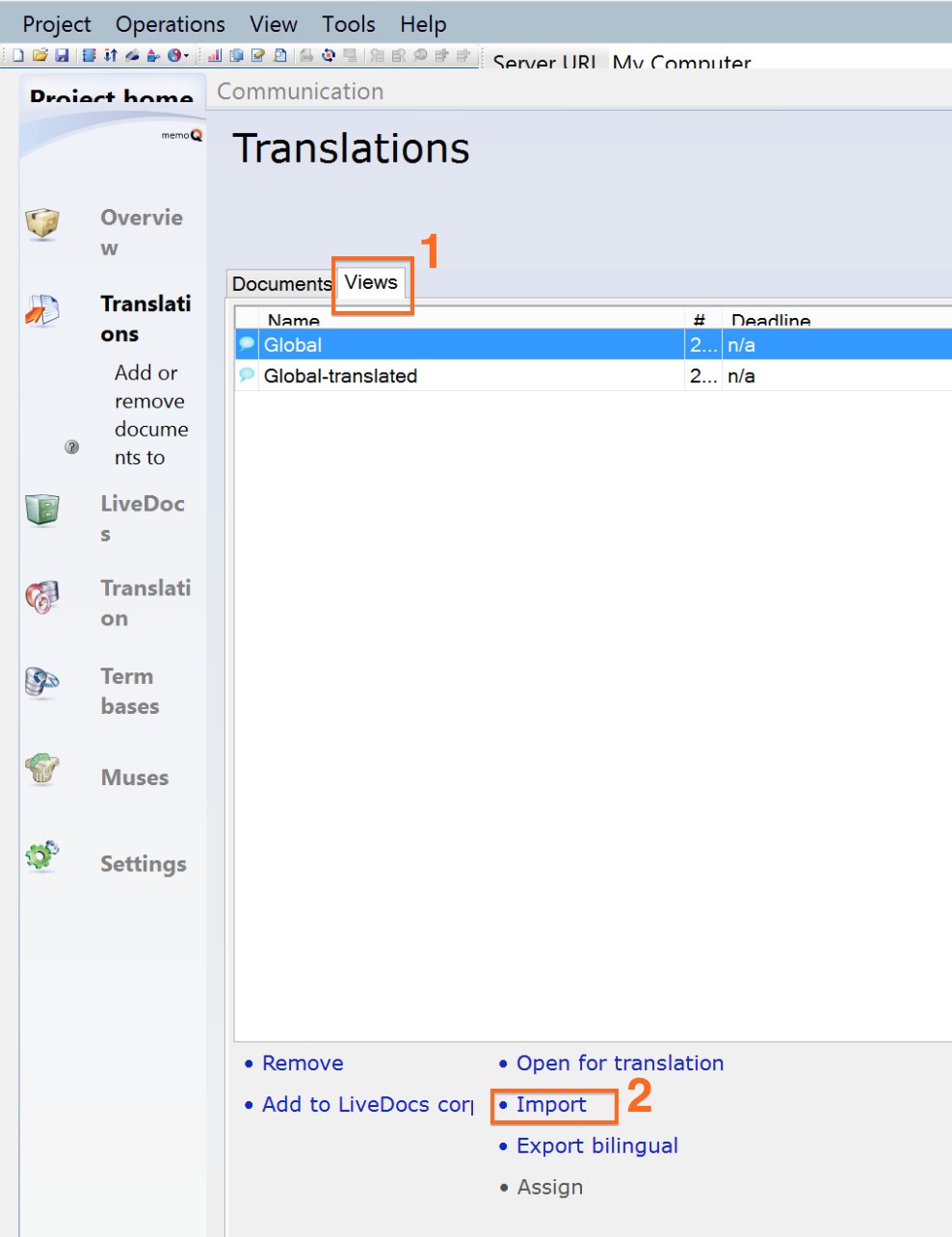Open the Term bases sidebar icon
The width and height of the screenshot is (952, 1237).
tap(42, 682)
